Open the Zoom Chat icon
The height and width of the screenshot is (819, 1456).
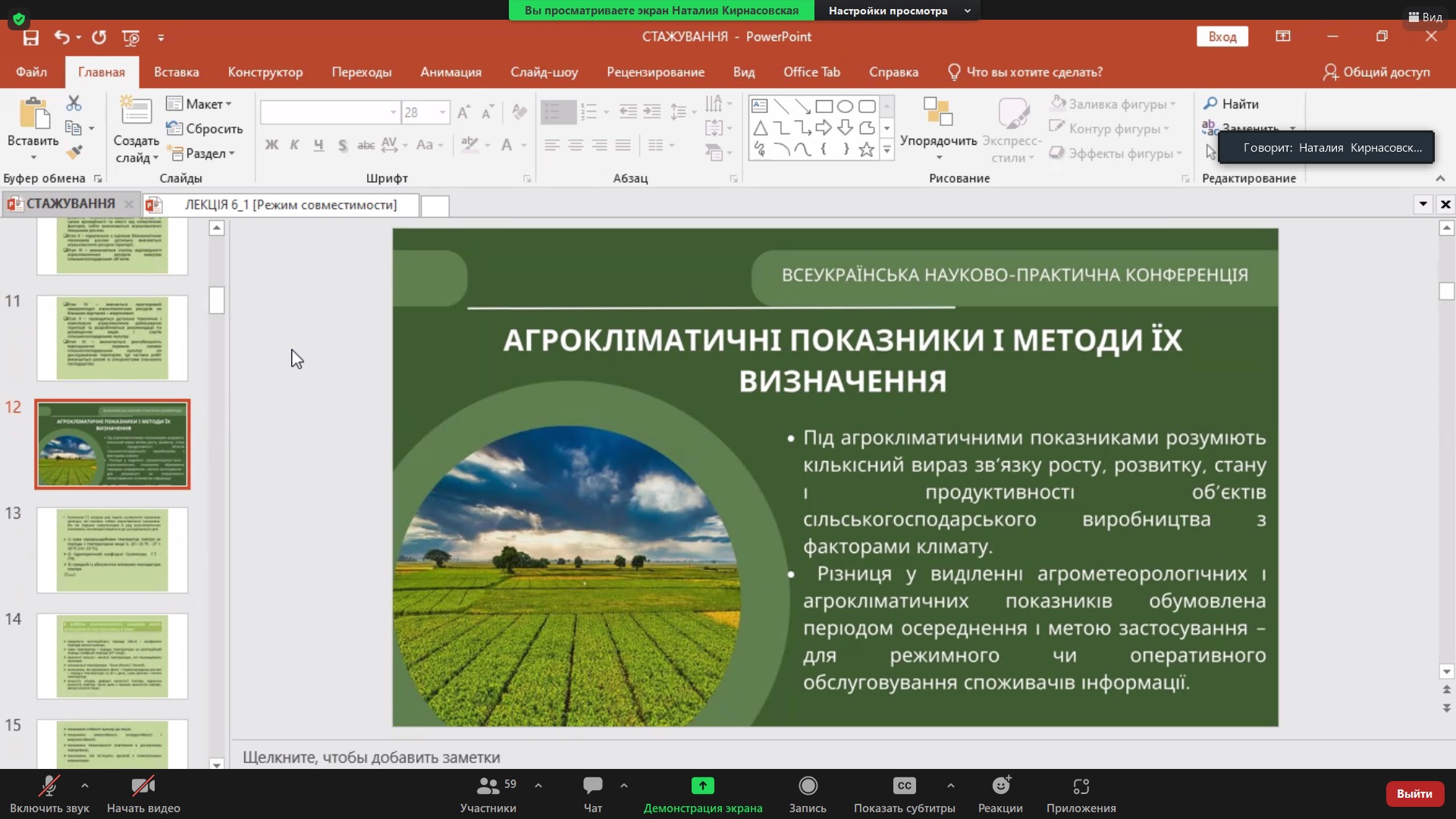pyautogui.click(x=593, y=786)
